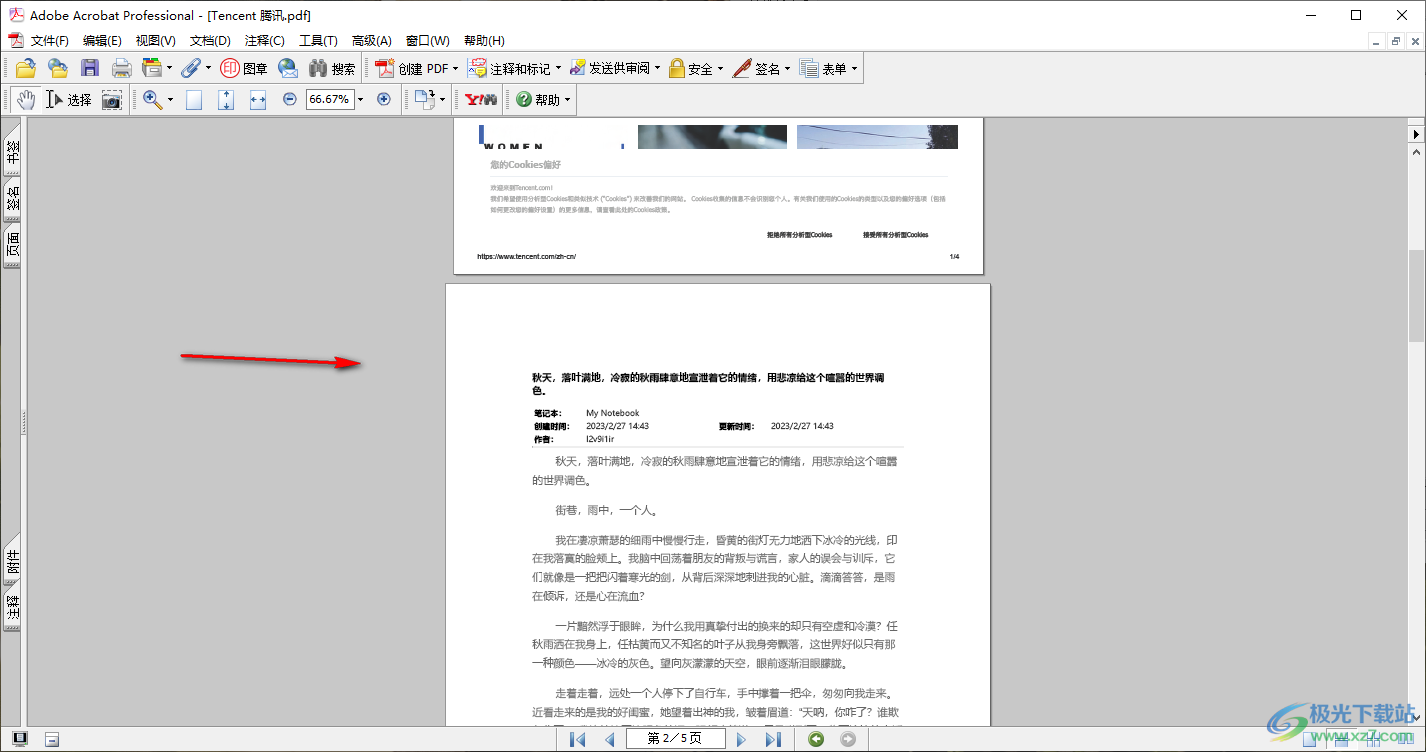Go to the previous page
Viewport: 1426px width, 752px height.
609,739
